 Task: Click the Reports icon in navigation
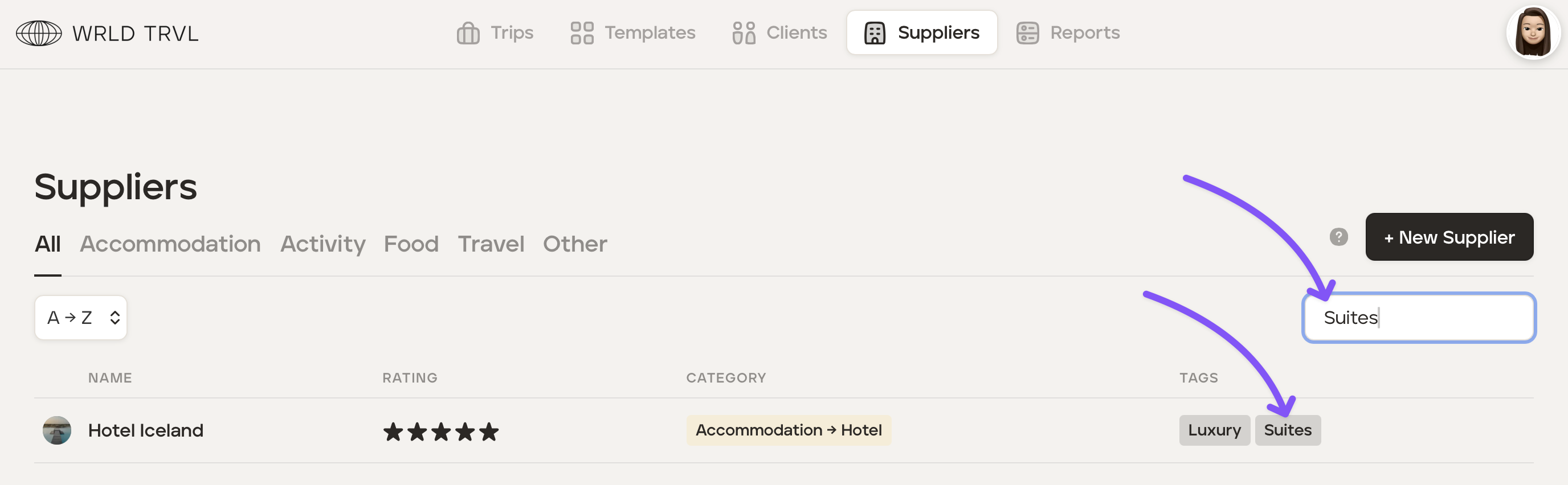[x=1027, y=34]
